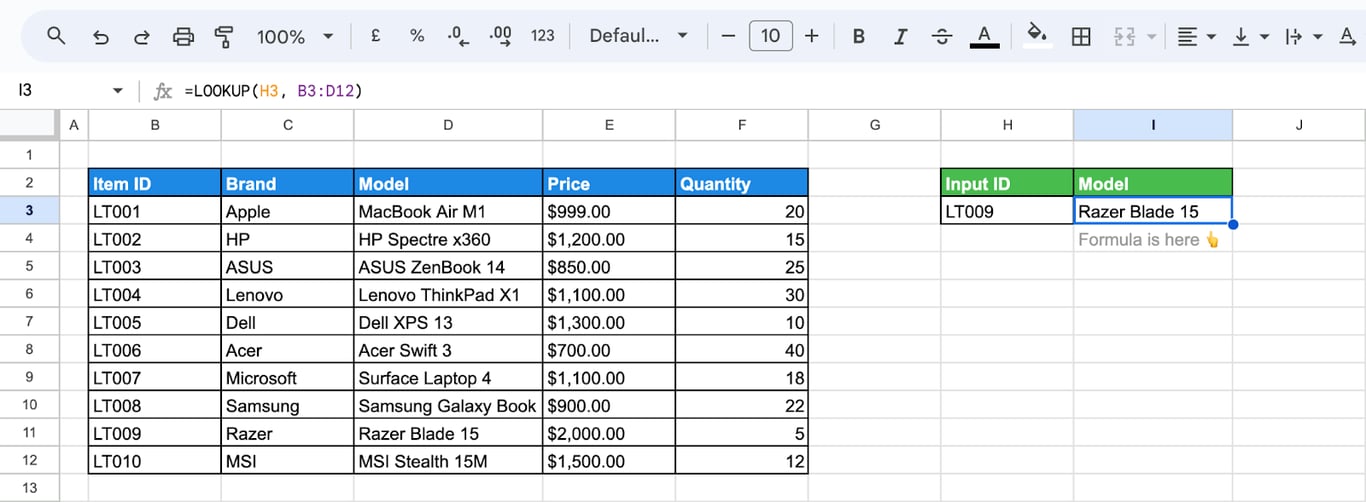
Task: Select the Samsung Galaxy Book cell
Action: click(448, 406)
